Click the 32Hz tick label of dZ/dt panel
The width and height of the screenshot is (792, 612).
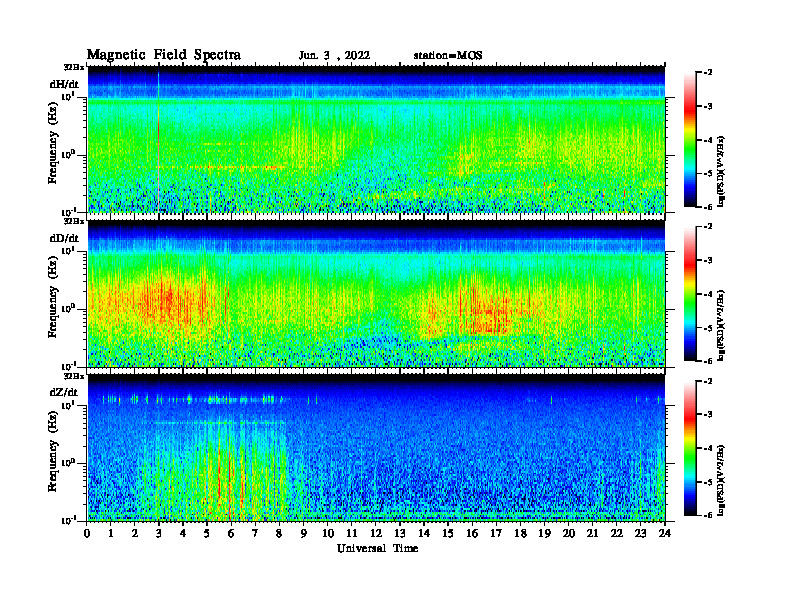click(74, 376)
